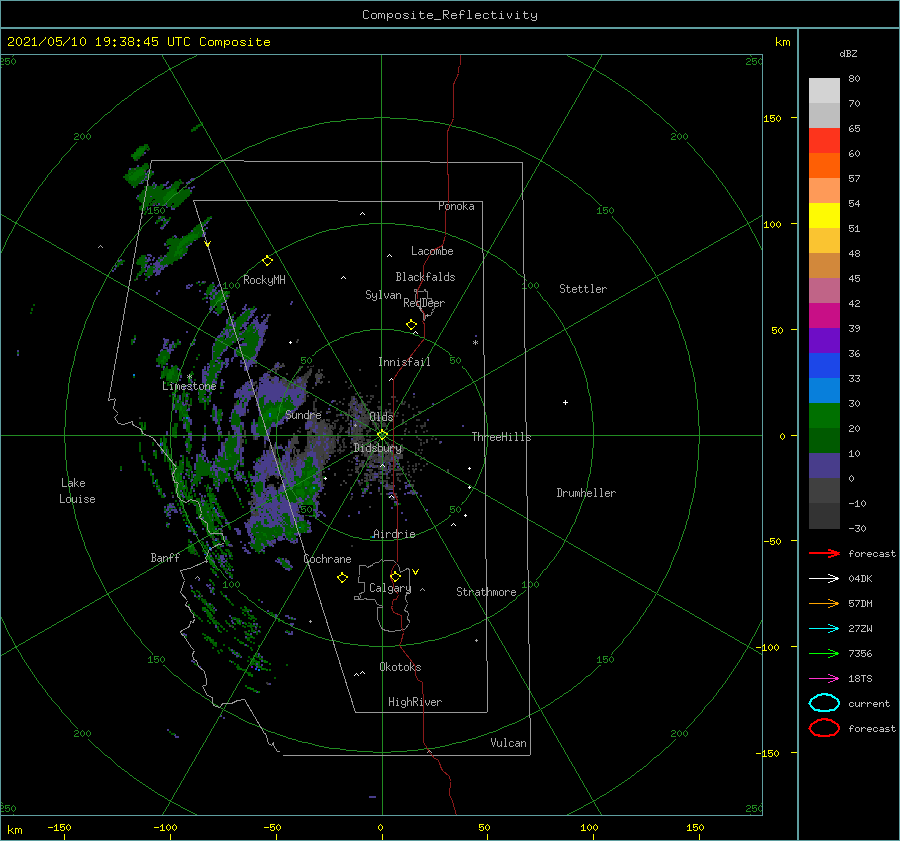Click the Calgary city label

[390, 588]
